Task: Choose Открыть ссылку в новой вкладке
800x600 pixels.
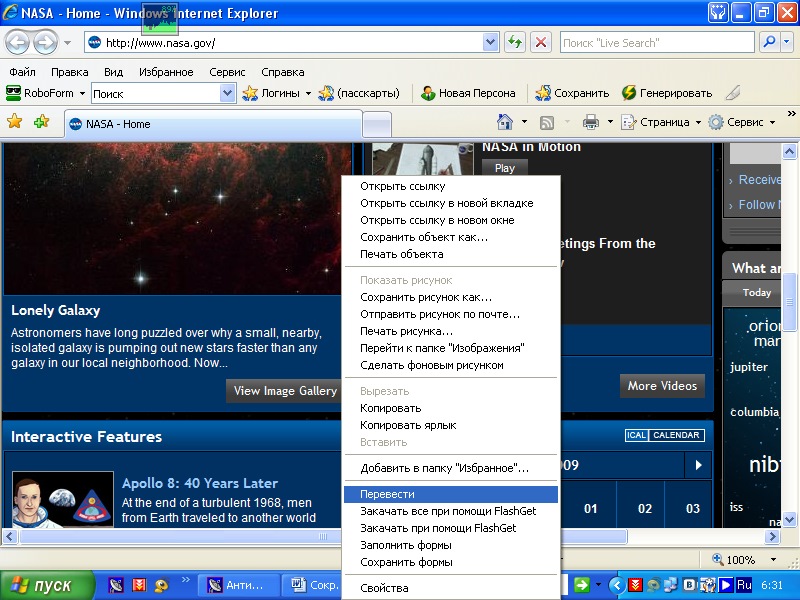Action: (451, 203)
